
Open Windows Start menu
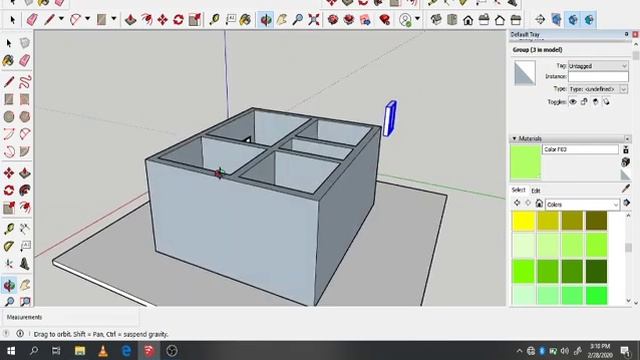pos(11,351)
